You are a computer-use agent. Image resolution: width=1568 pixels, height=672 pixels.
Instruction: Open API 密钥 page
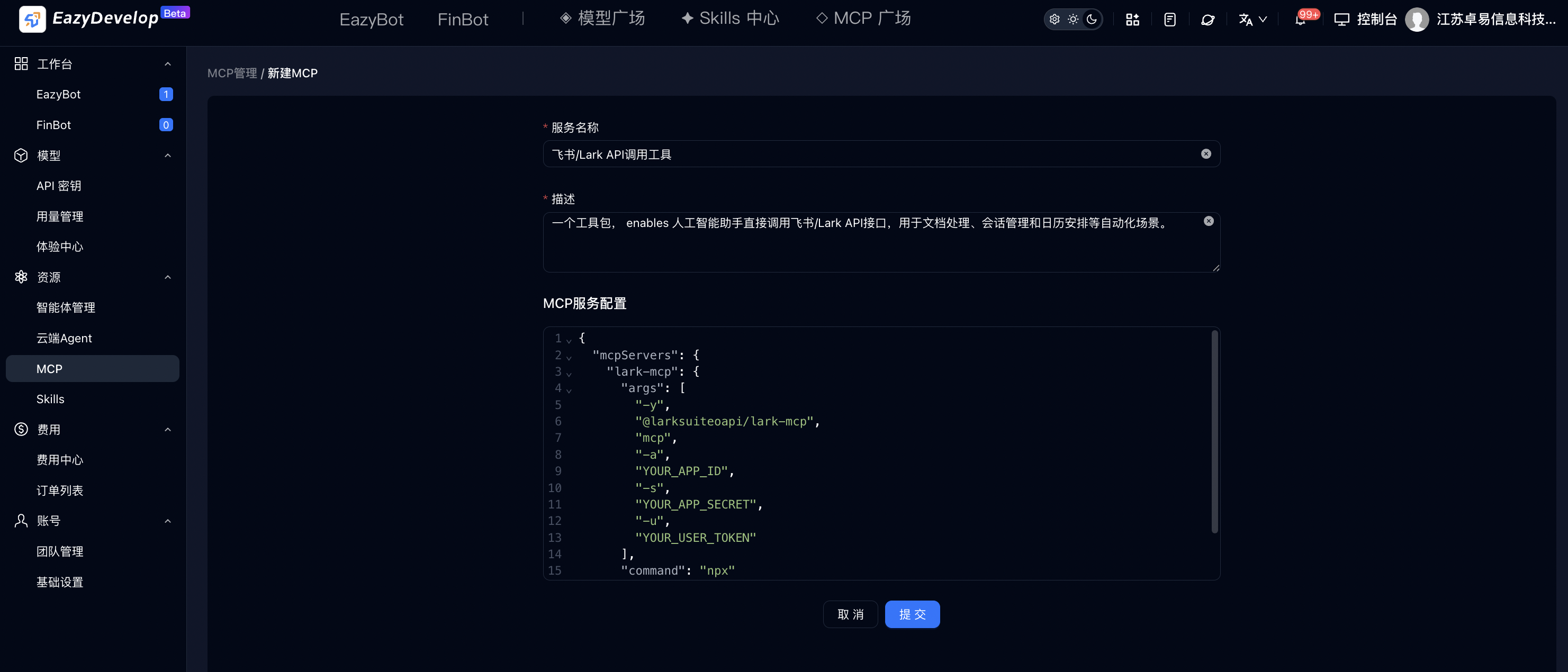(x=58, y=186)
